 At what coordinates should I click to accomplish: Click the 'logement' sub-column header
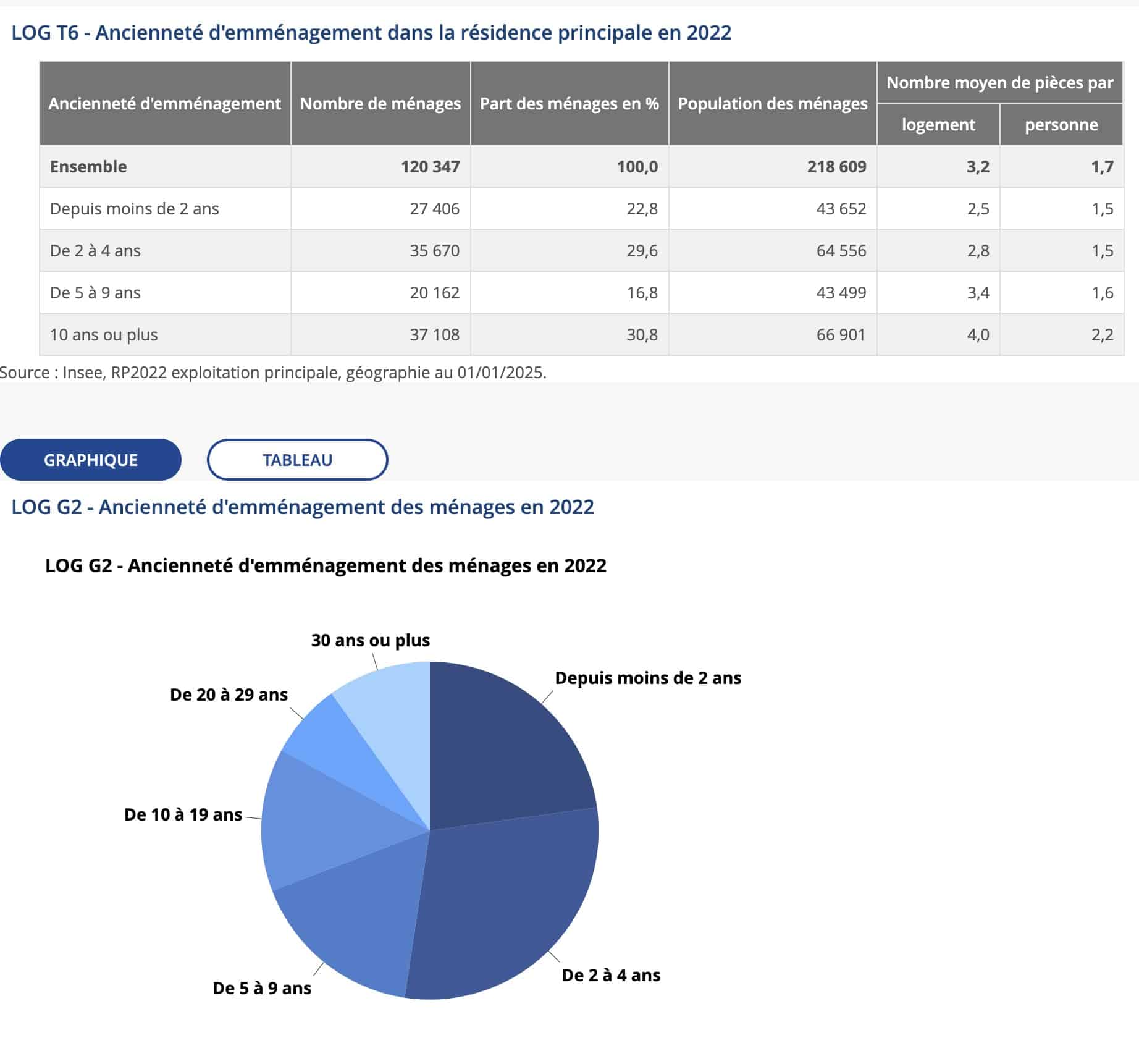[938, 125]
